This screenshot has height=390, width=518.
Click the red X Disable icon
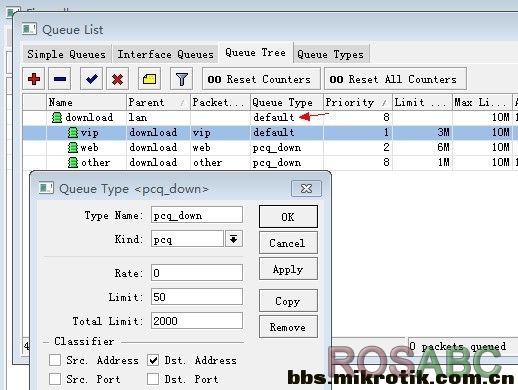click(117, 79)
